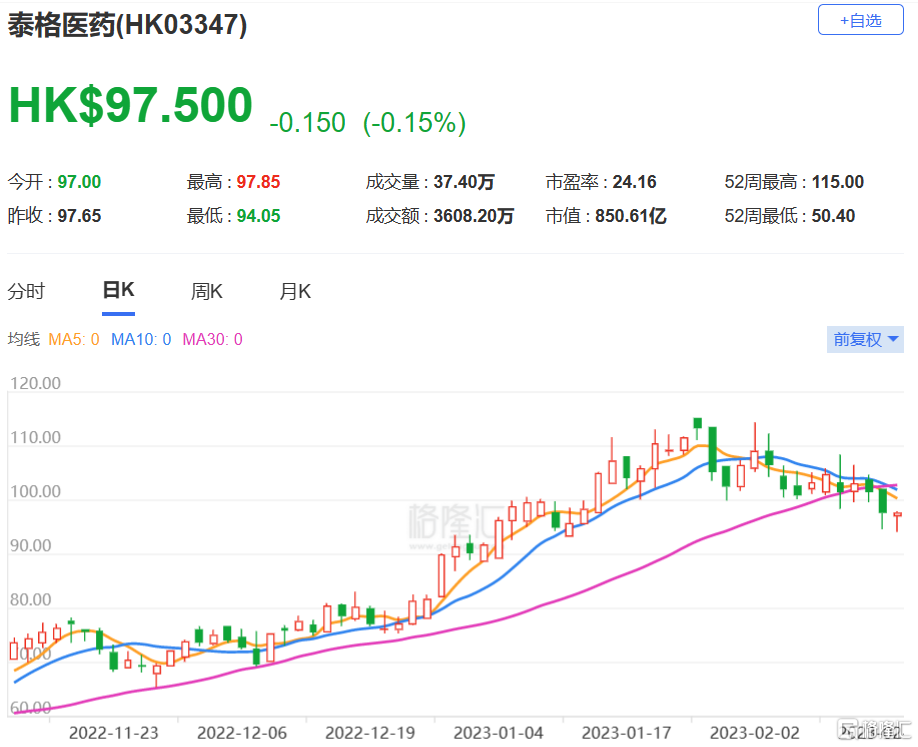Viewport: 918px width, 747px height.
Task: Click the HK$97.500 current price
Action: pos(131,105)
